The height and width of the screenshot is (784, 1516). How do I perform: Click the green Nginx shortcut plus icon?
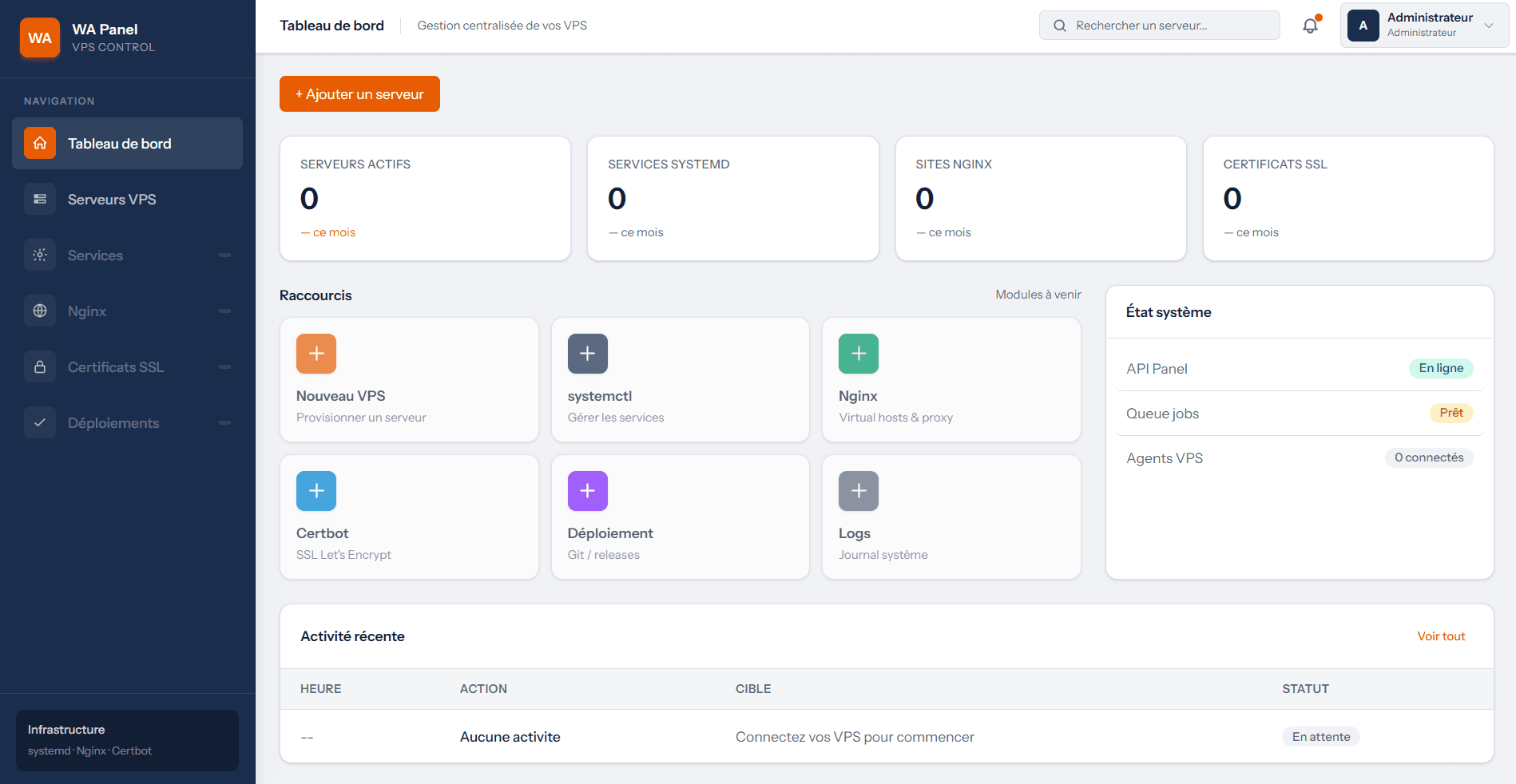[x=859, y=354]
